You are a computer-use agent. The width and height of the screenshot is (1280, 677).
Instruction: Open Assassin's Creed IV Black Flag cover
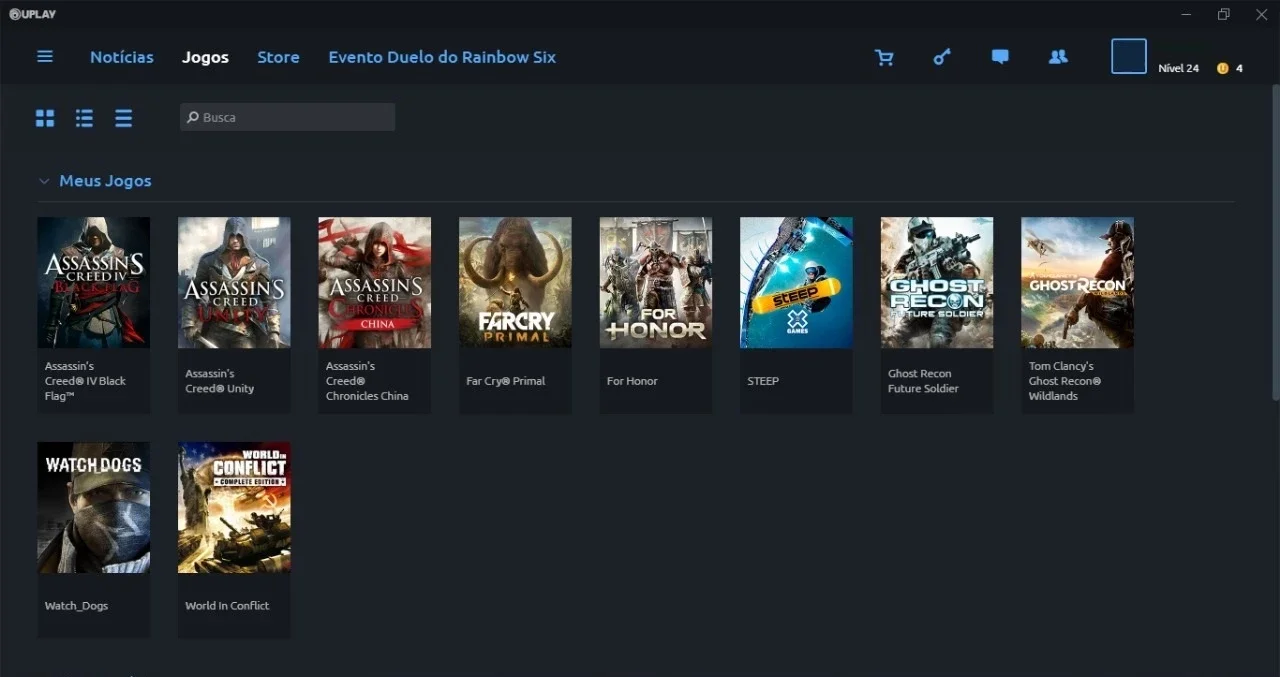[x=94, y=282]
